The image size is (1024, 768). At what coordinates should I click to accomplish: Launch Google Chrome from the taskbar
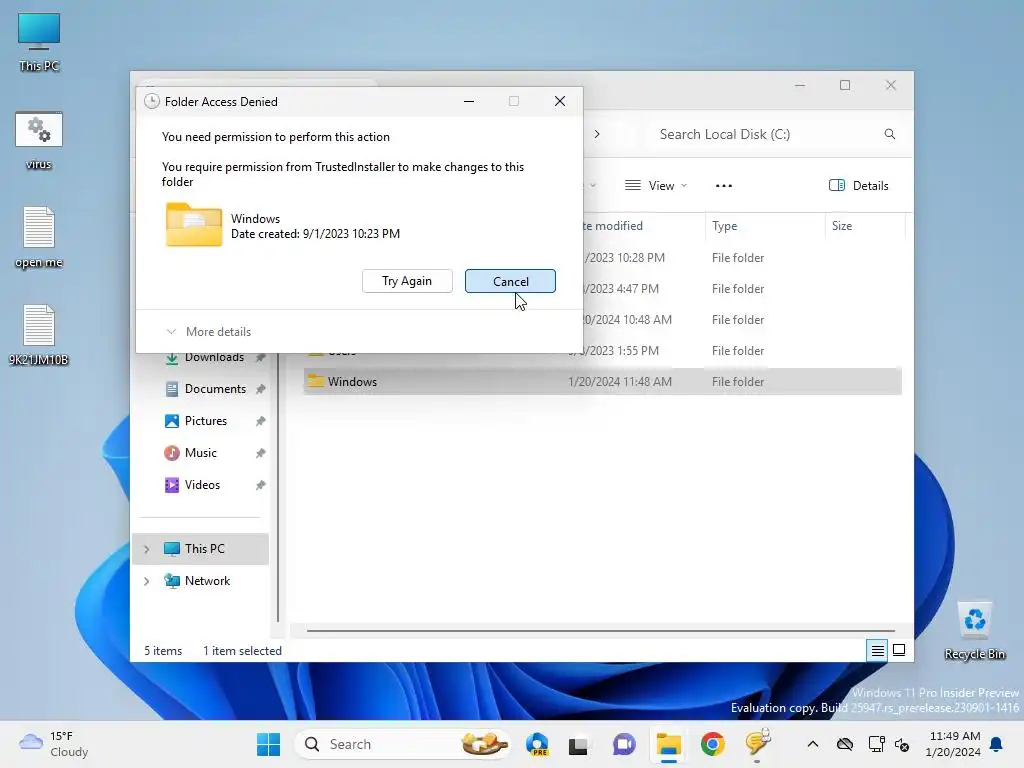coord(712,744)
